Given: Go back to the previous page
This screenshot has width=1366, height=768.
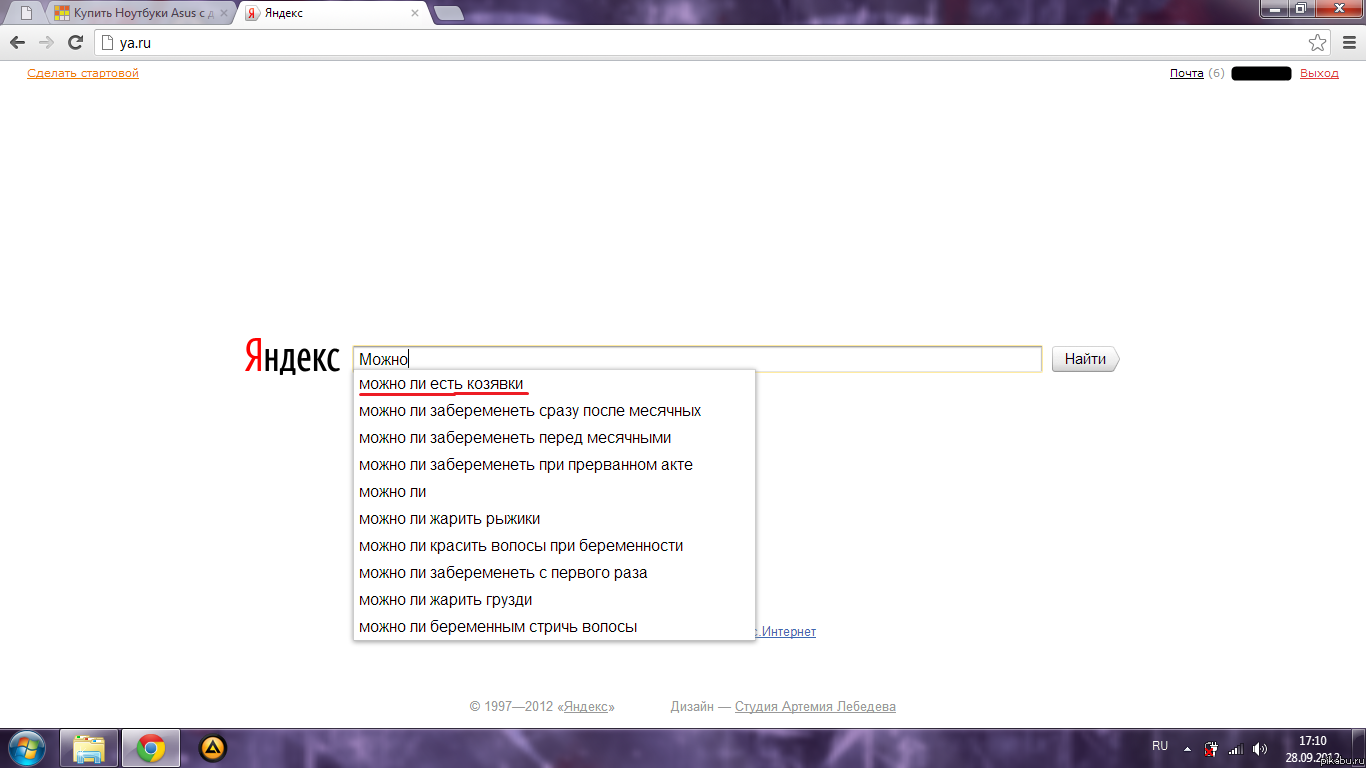Looking at the screenshot, I should pos(17,43).
